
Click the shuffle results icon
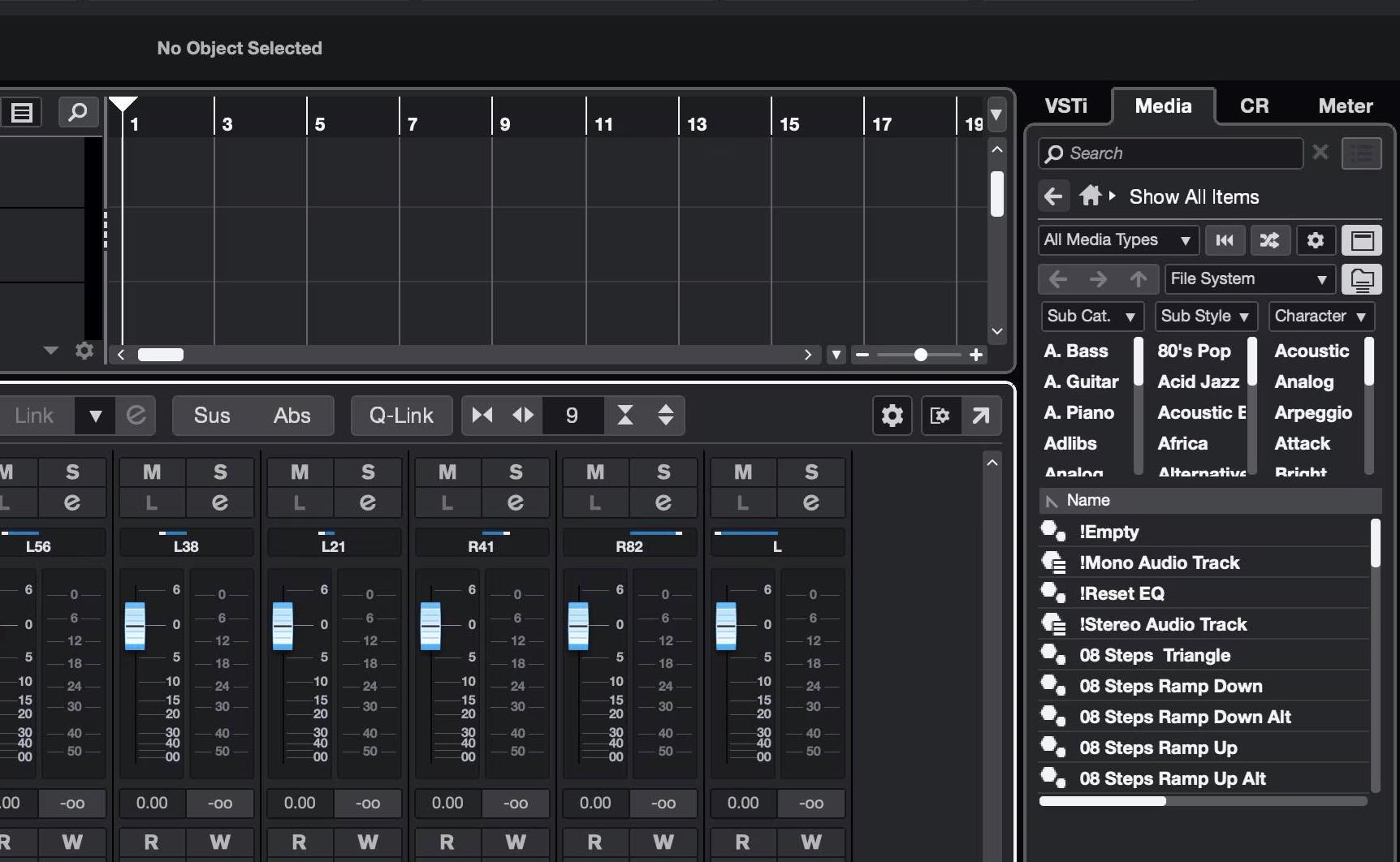click(x=1269, y=240)
